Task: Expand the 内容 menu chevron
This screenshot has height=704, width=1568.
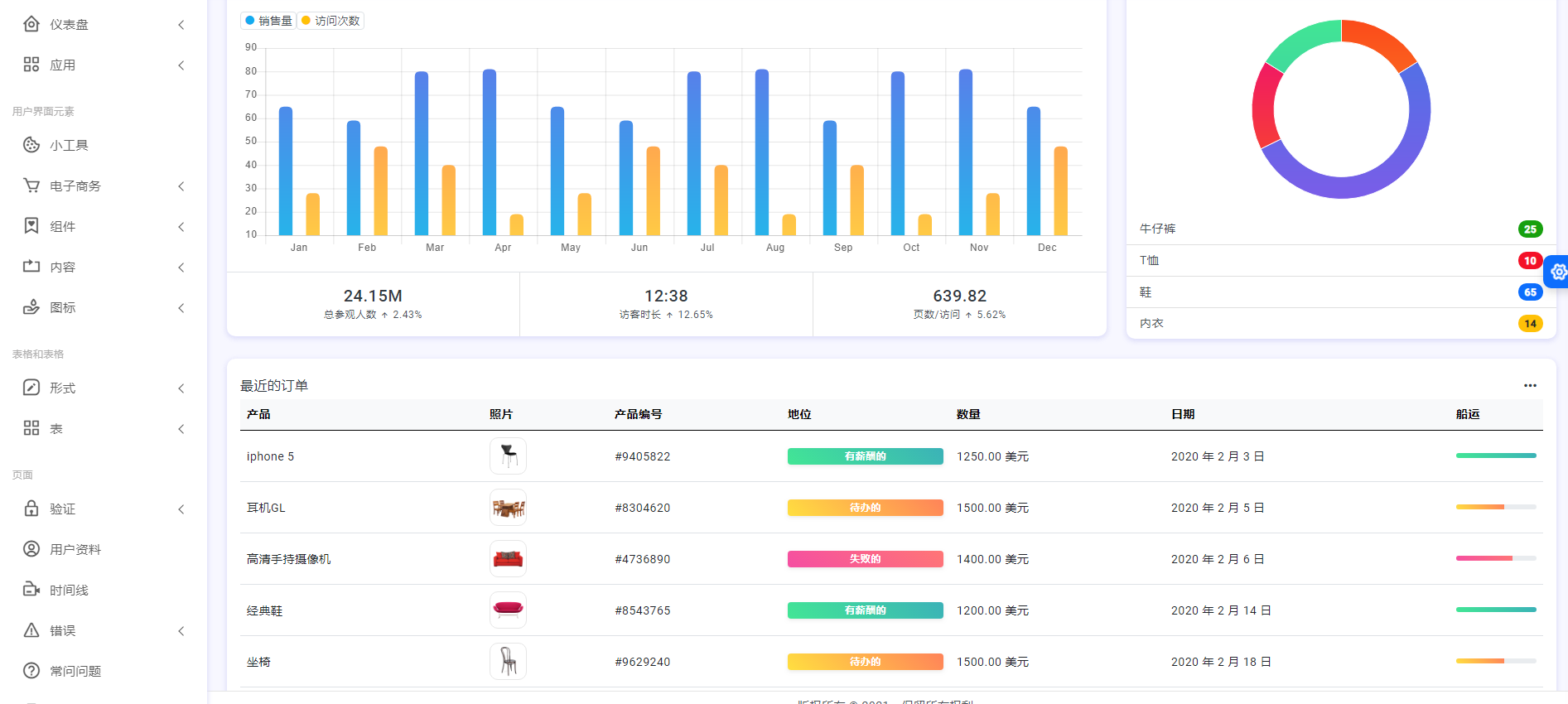Action: click(181, 268)
